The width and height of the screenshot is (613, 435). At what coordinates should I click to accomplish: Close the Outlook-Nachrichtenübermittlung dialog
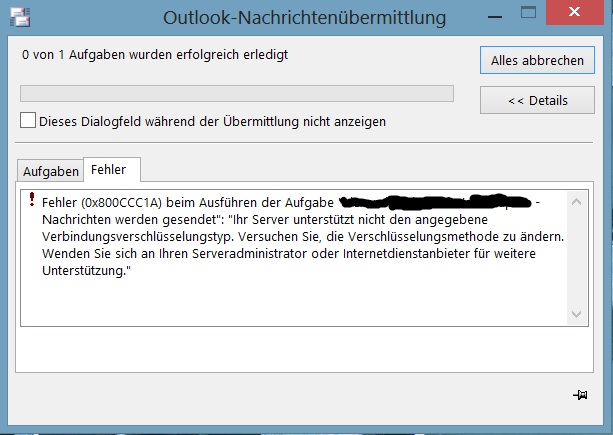coord(574,12)
